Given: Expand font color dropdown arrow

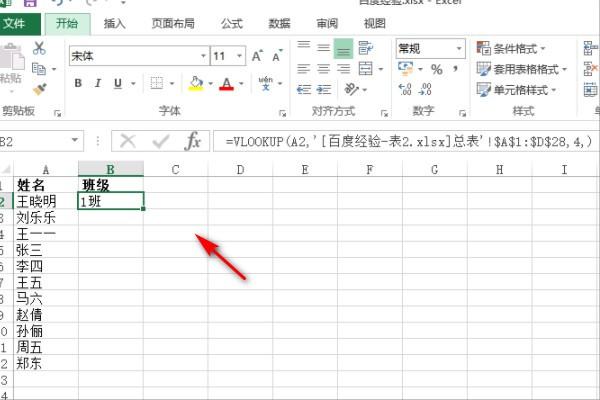Looking at the screenshot, I should click(x=241, y=83).
